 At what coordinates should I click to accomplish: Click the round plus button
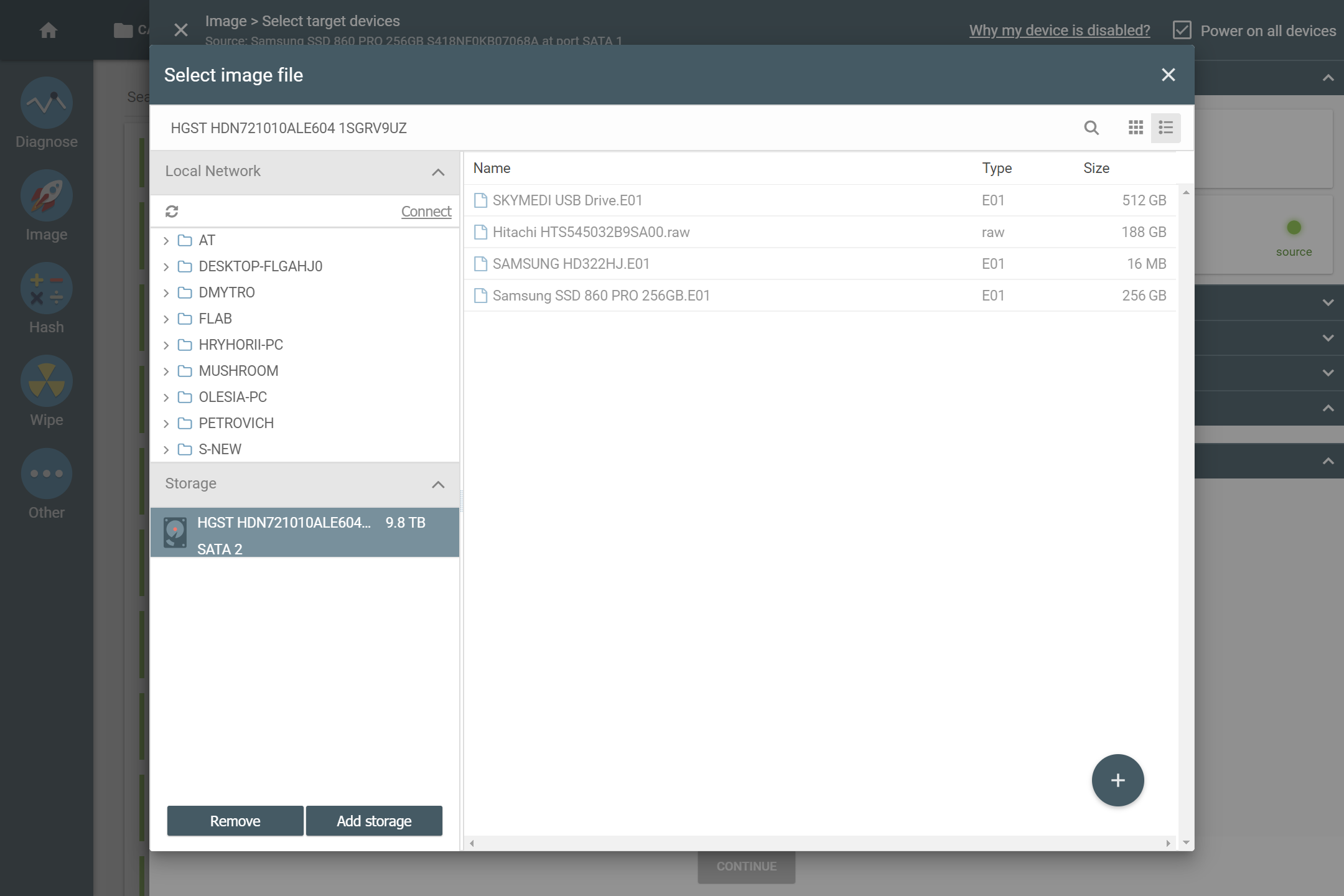pos(1118,780)
